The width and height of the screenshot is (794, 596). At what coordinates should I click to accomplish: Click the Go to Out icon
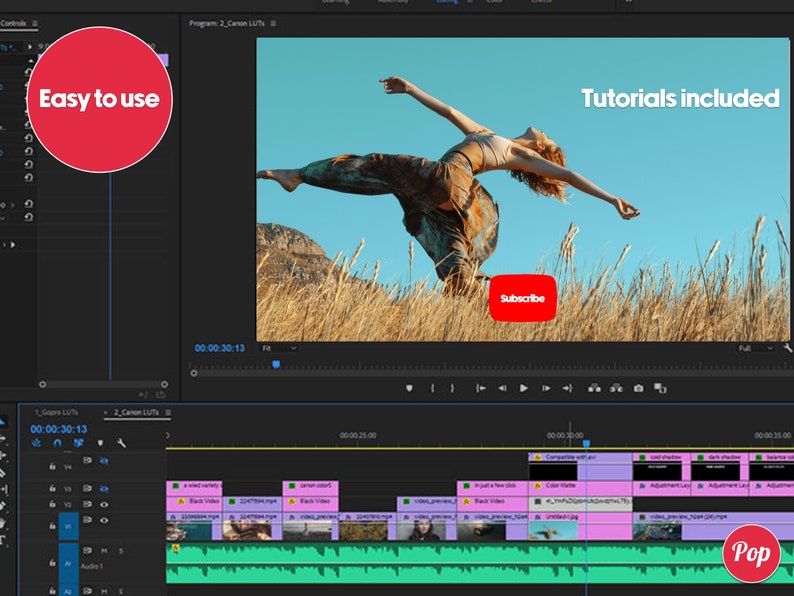tap(567, 388)
